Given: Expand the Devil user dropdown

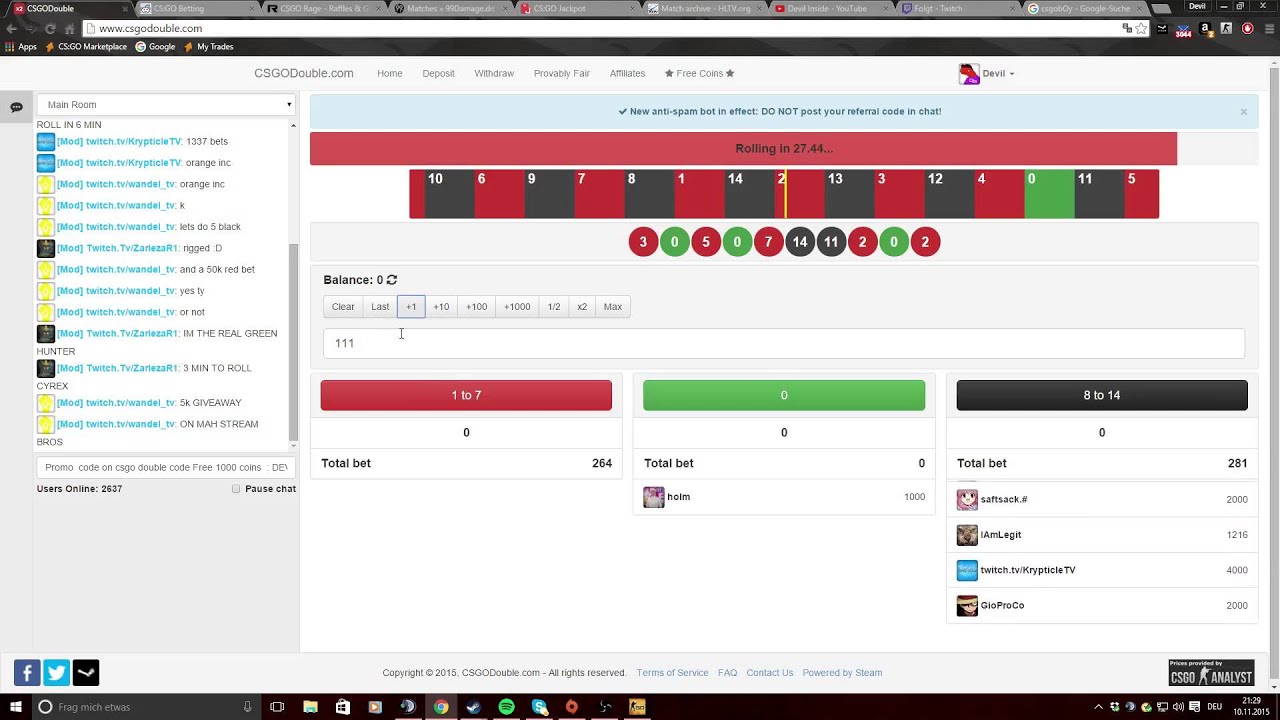Looking at the screenshot, I should coord(998,74).
